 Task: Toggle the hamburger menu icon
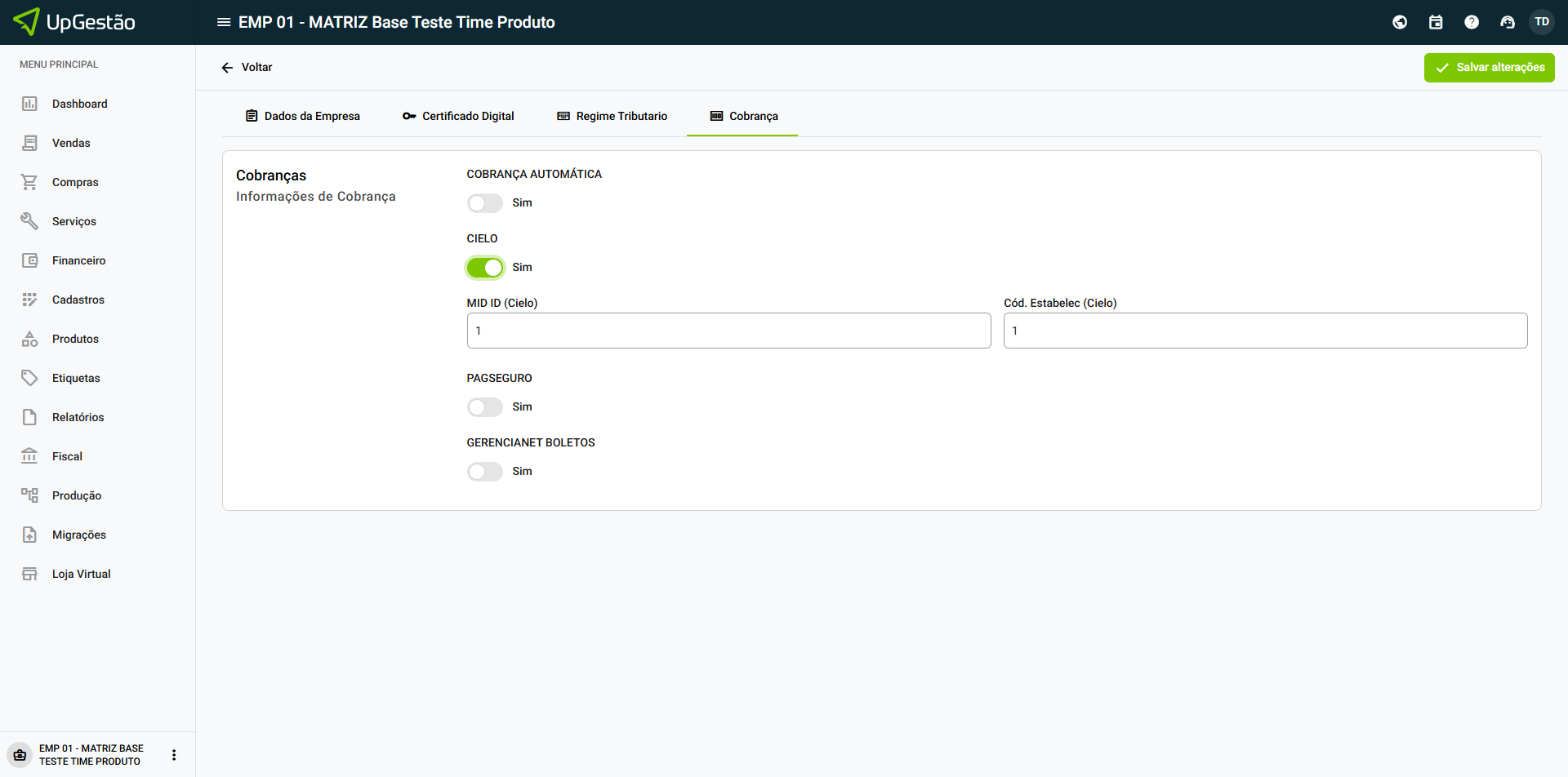coord(223,22)
